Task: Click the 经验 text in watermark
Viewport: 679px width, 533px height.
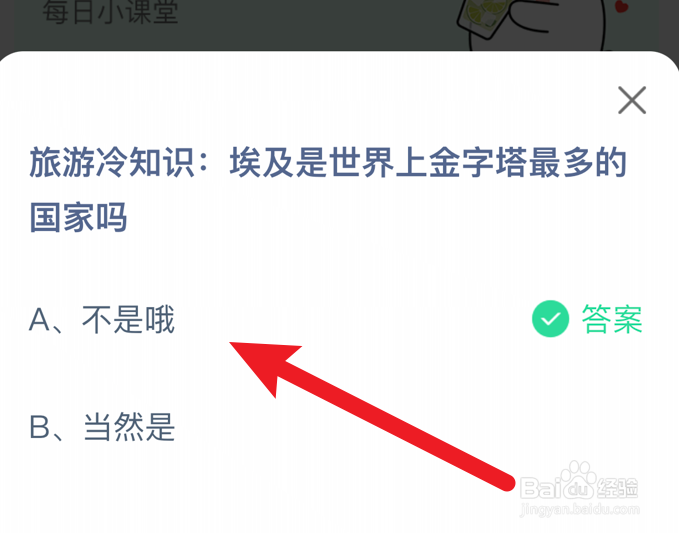Action: pyautogui.click(x=618, y=488)
